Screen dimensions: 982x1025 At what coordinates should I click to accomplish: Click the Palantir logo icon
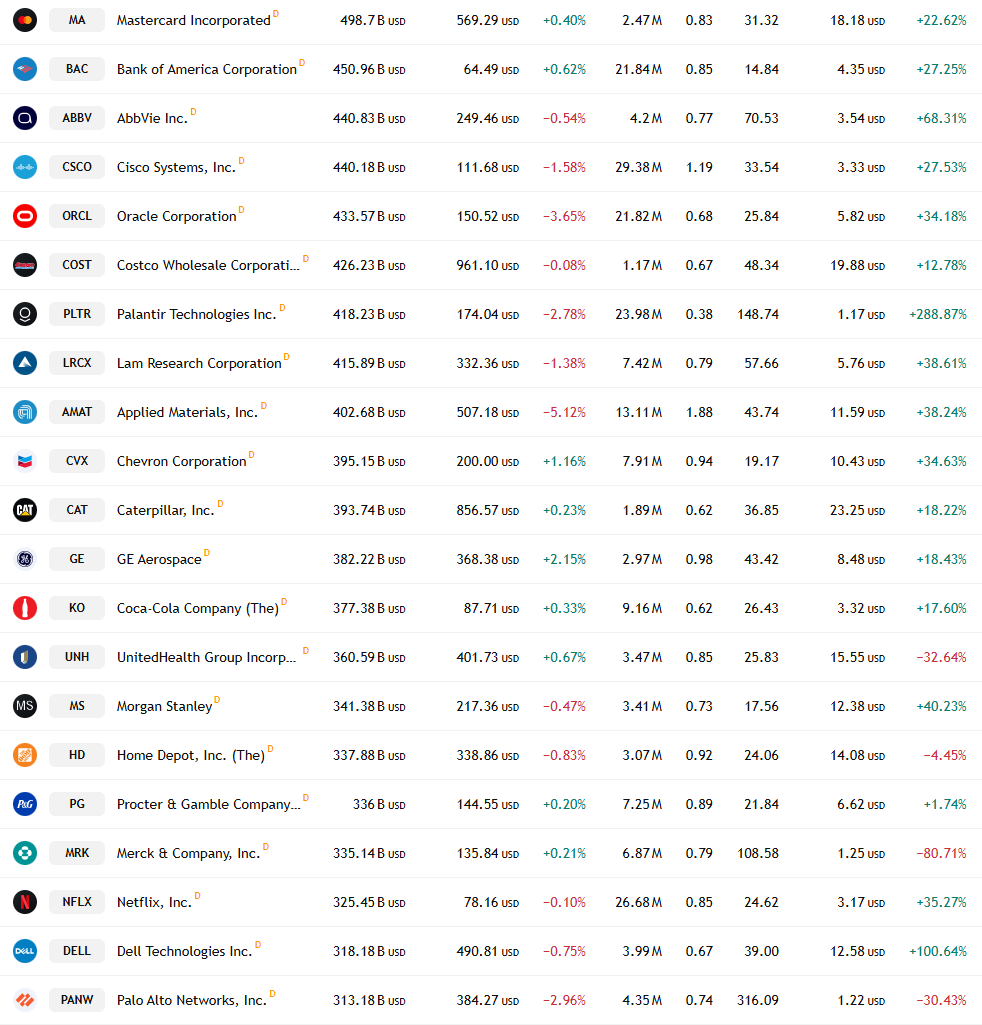(25, 314)
